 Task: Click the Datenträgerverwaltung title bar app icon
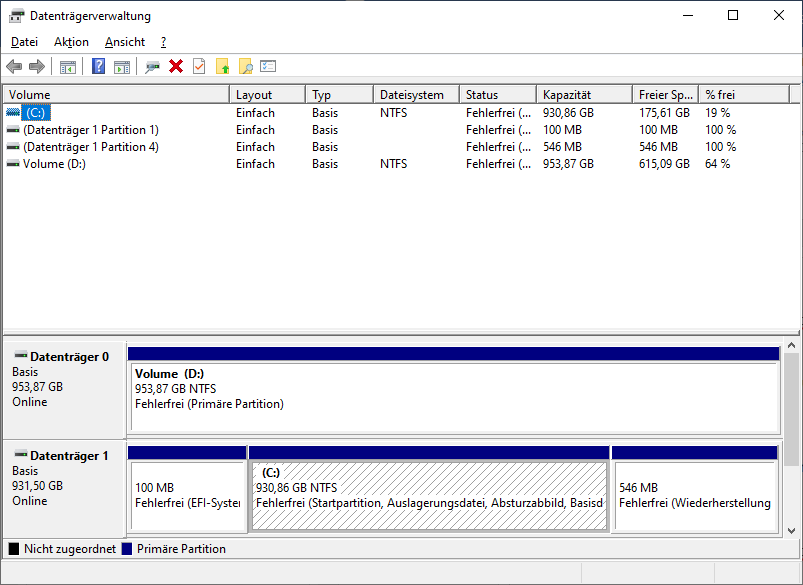pyautogui.click(x=16, y=16)
